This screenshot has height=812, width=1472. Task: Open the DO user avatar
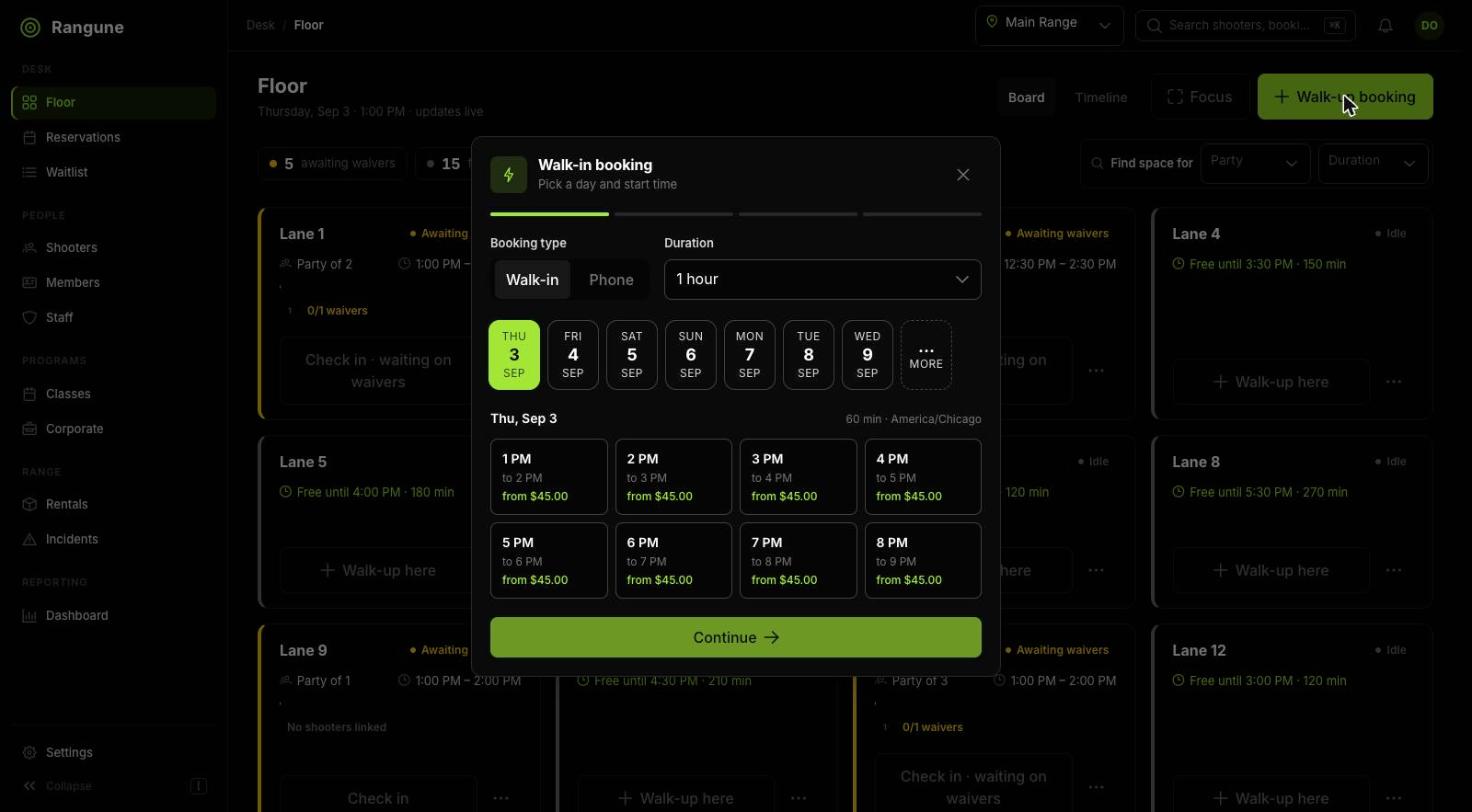tap(1429, 26)
